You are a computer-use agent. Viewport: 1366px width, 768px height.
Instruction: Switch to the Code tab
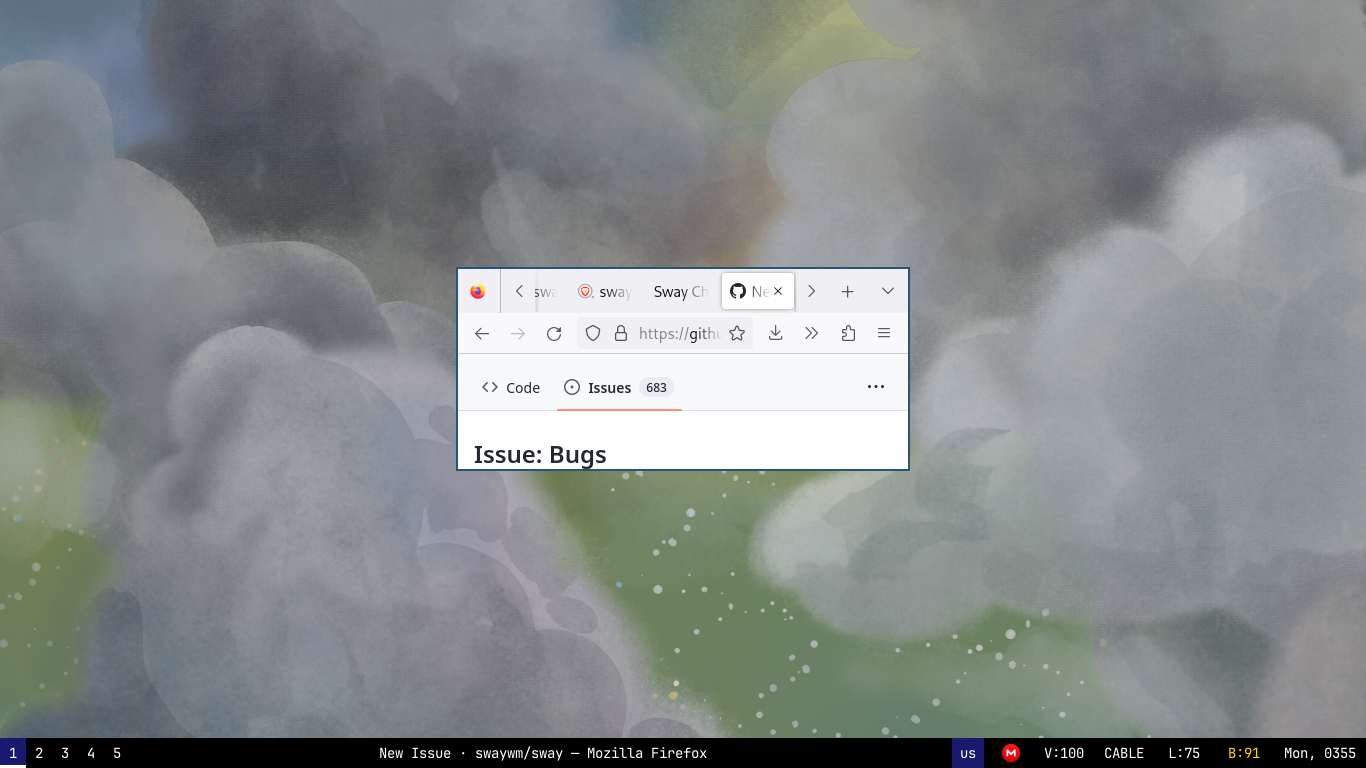[x=510, y=387]
